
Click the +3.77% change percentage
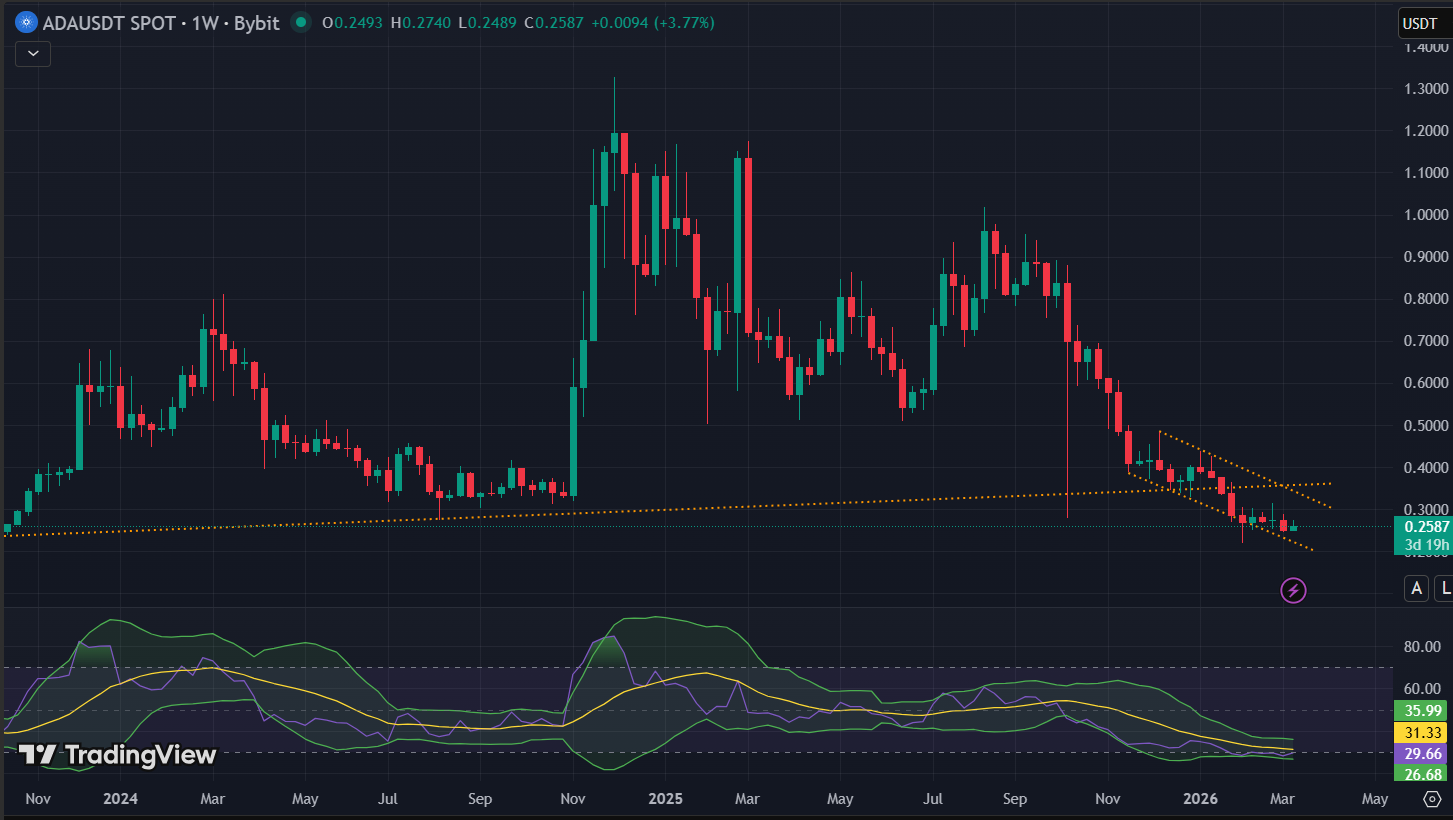682,22
